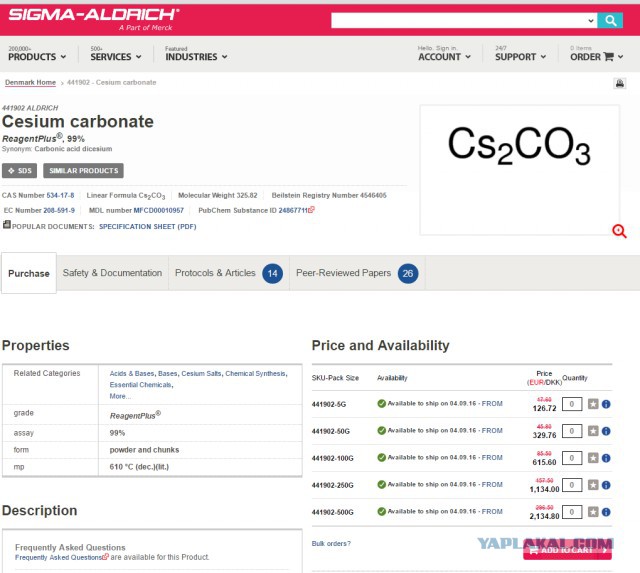Screen dimensions: 640x573
Task: Click favorite star icon for 441902-5G
Action: point(593,404)
